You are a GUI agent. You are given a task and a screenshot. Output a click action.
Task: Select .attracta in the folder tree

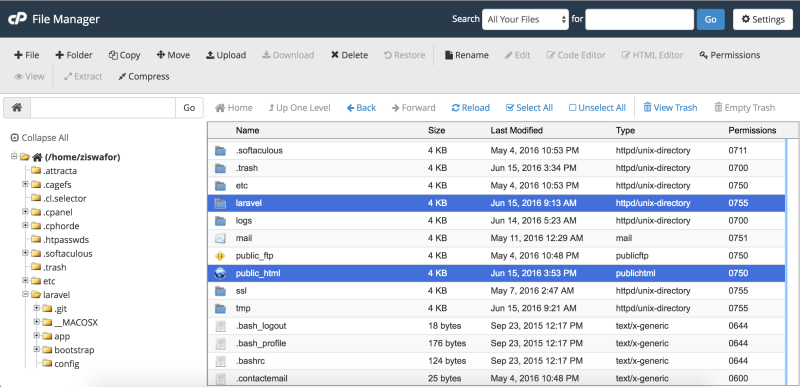tap(60, 171)
